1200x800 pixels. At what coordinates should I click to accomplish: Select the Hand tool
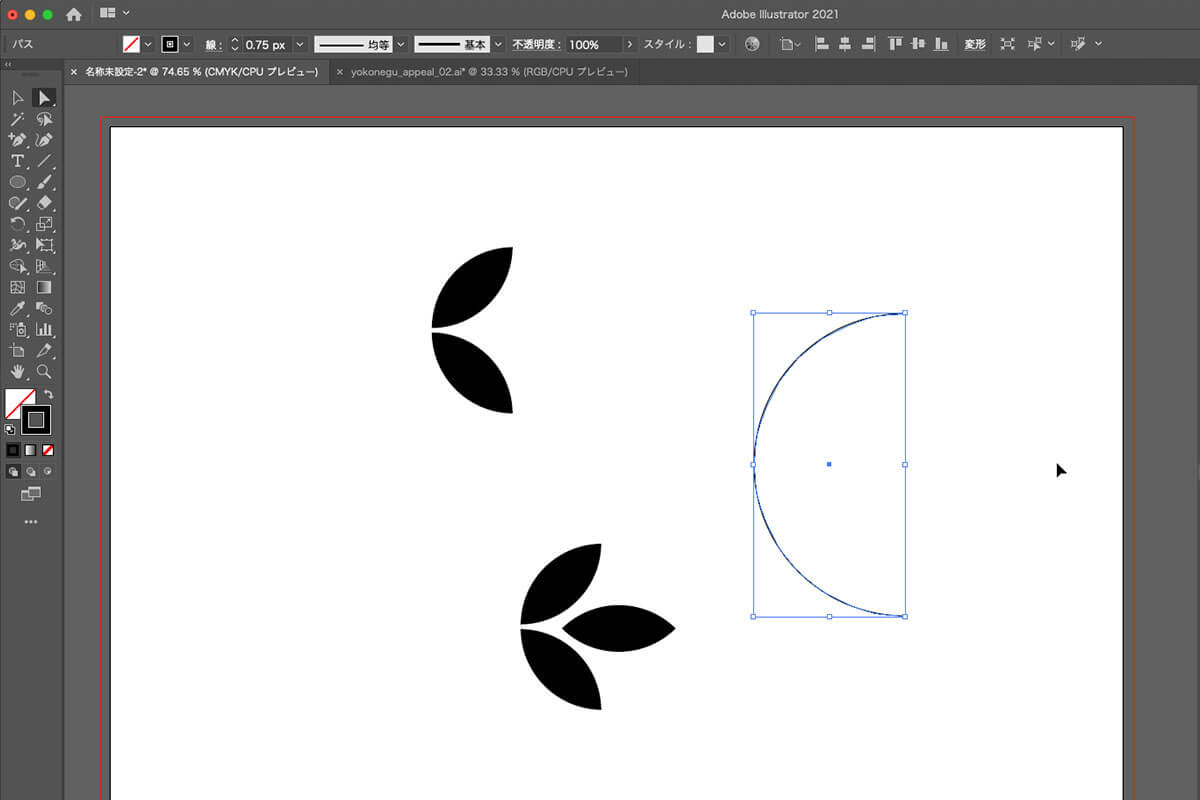pyautogui.click(x=17, y=372)
